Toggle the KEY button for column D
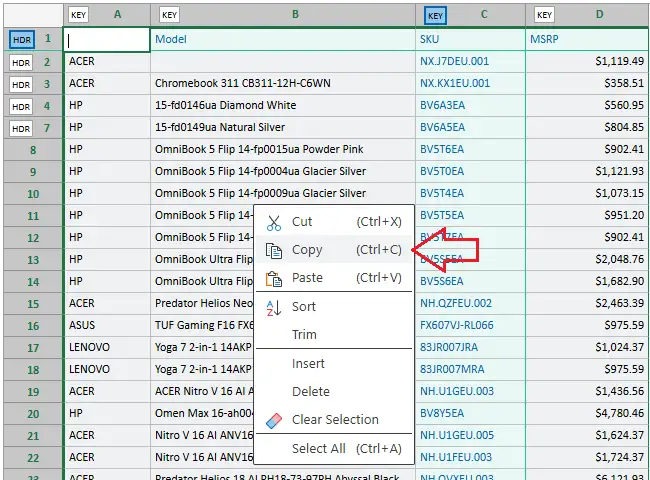The image size is (650, 480). (x=544, y=15)
